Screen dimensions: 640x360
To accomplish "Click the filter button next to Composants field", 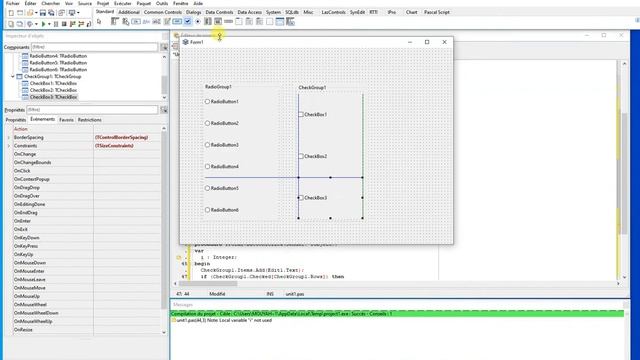I will tap(164, 47).
